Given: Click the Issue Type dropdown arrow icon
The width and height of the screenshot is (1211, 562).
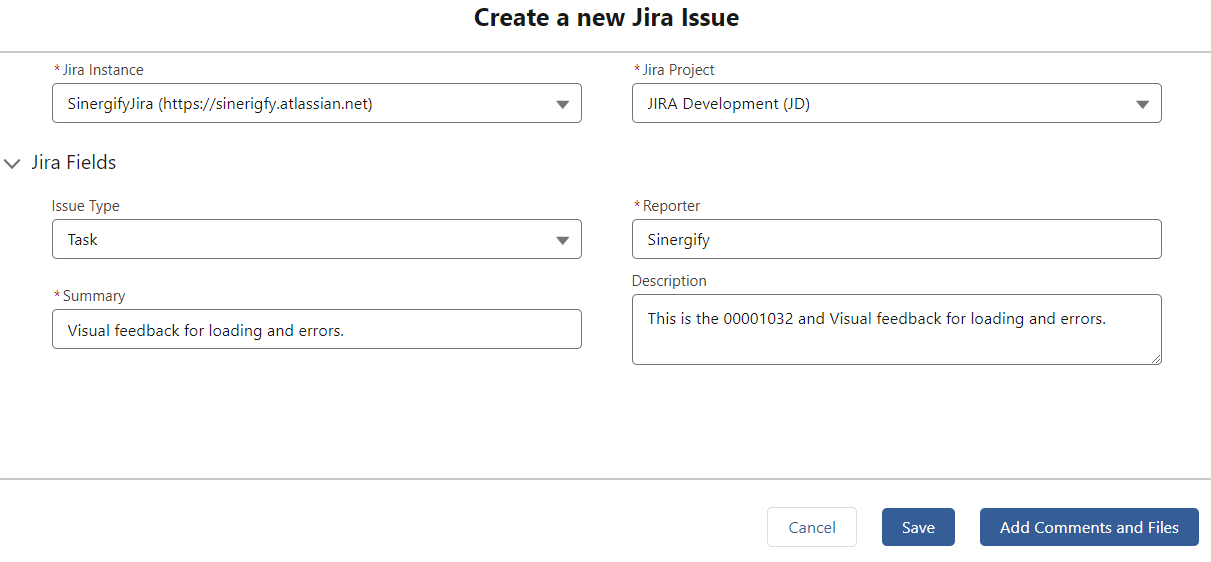Looking at the screenshot, I should coord(562,240).
